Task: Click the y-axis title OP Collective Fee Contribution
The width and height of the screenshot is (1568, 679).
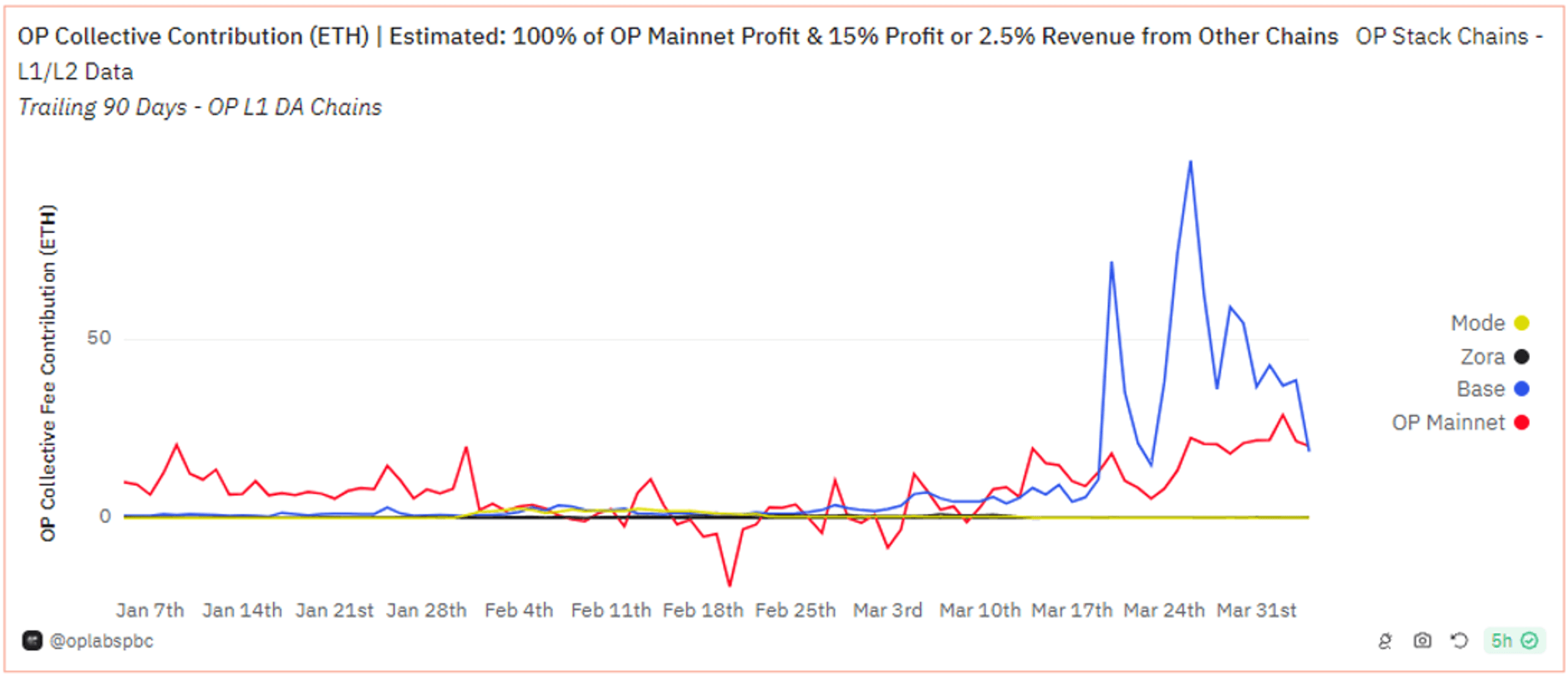Action: pos(48,373)
